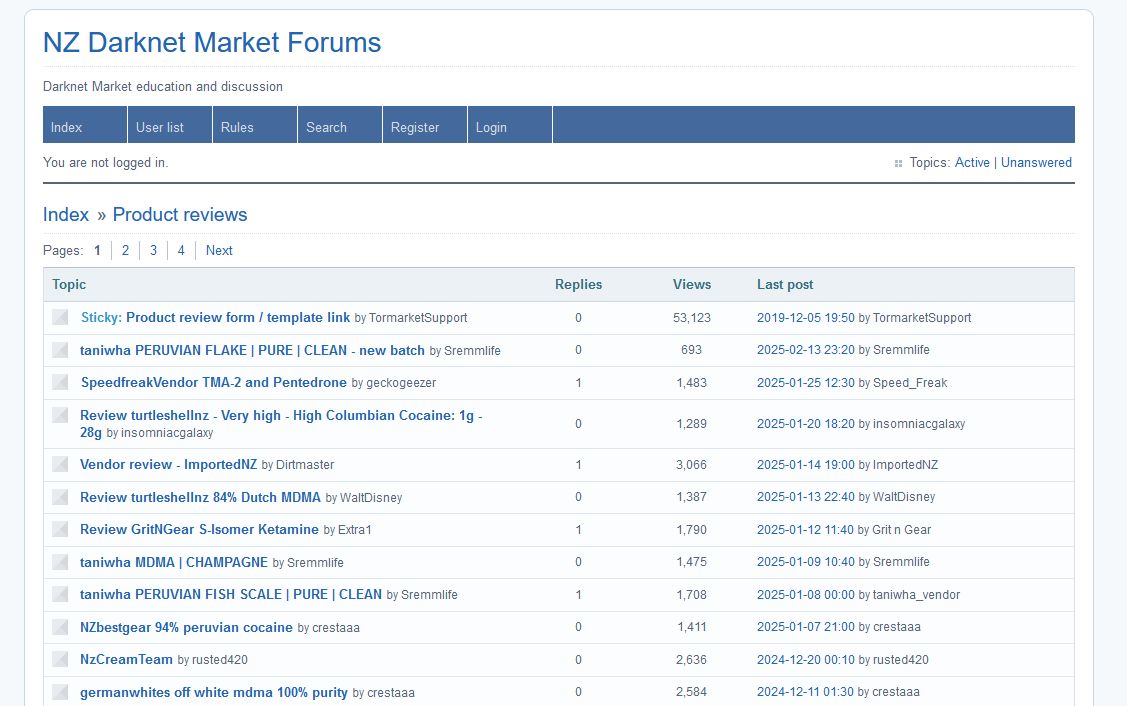Open SpeedfreakVendor TMA-2 and Pentedrone topic

coord(213,382)
